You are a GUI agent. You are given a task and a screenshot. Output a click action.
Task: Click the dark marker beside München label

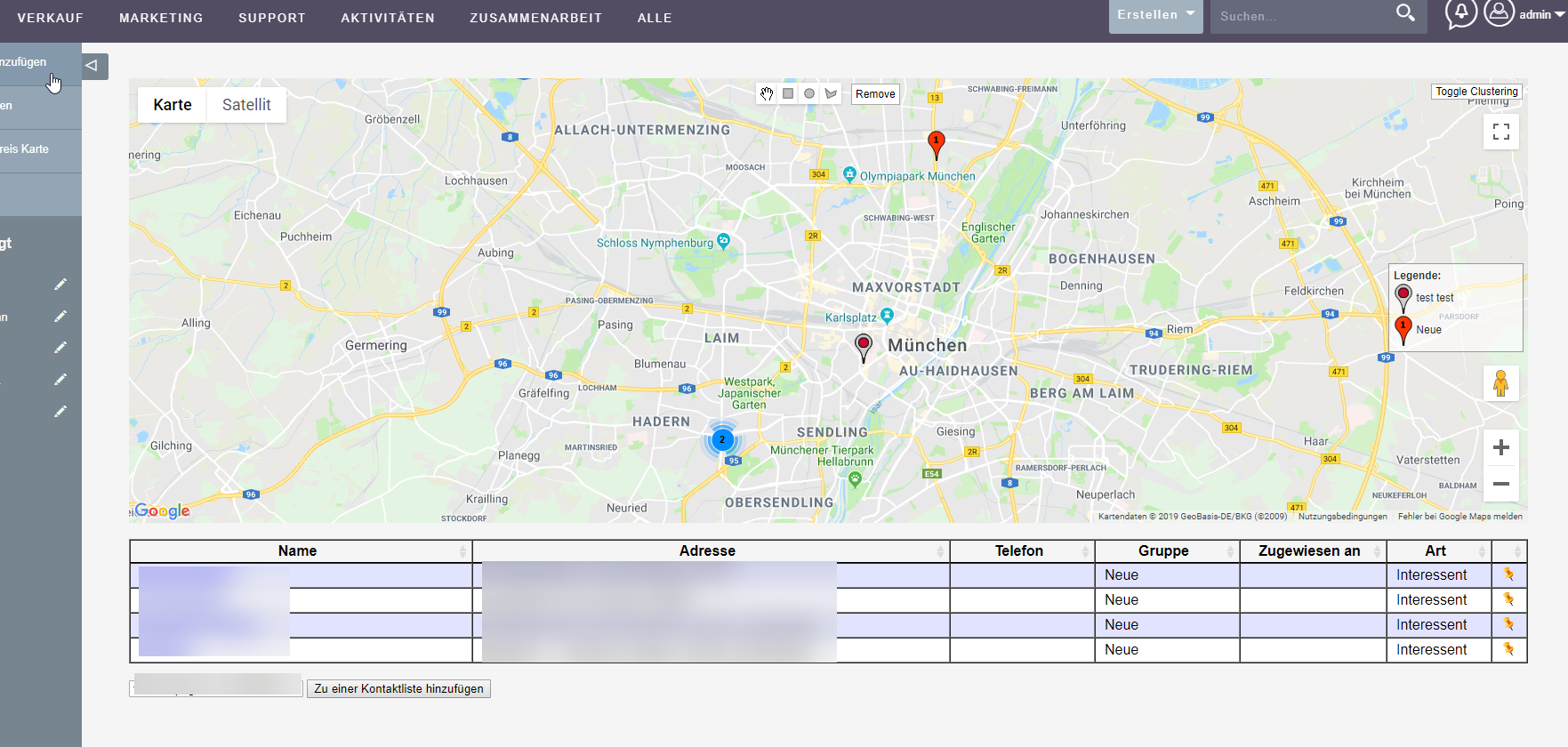pos(864,347)
